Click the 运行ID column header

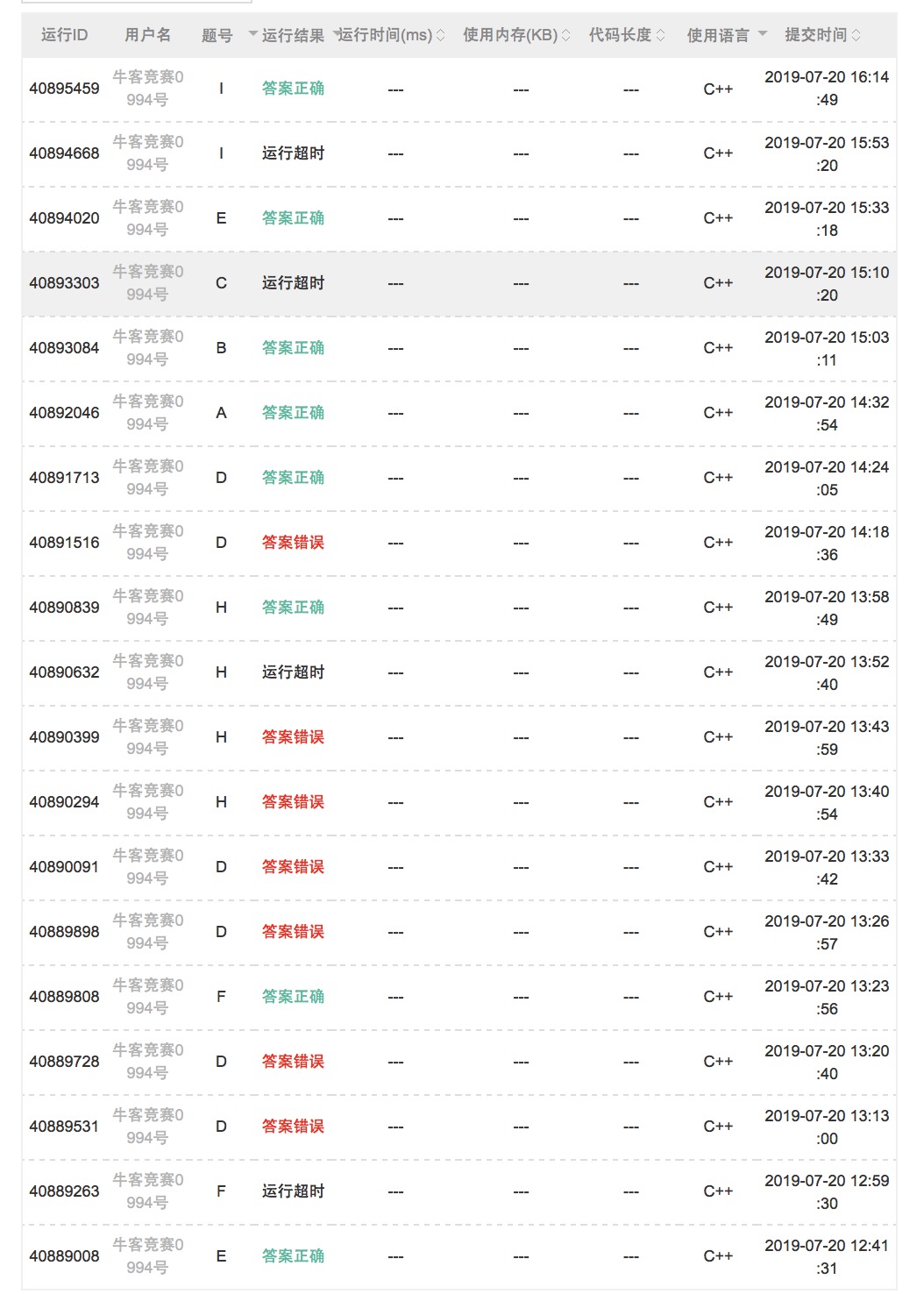tap(64, 35)
